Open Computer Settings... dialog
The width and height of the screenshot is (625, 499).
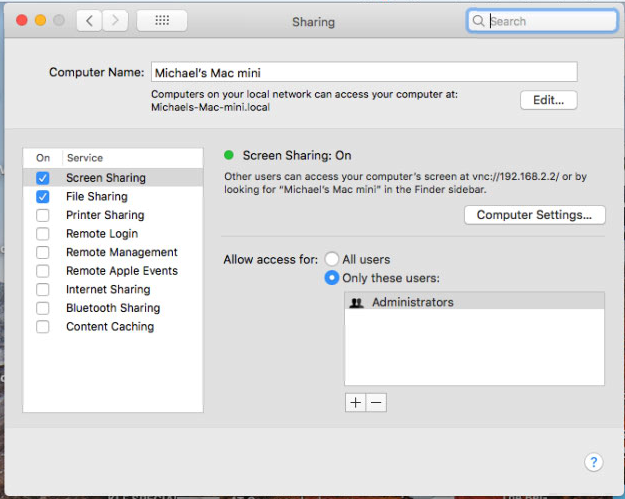(x=535, y=215)
